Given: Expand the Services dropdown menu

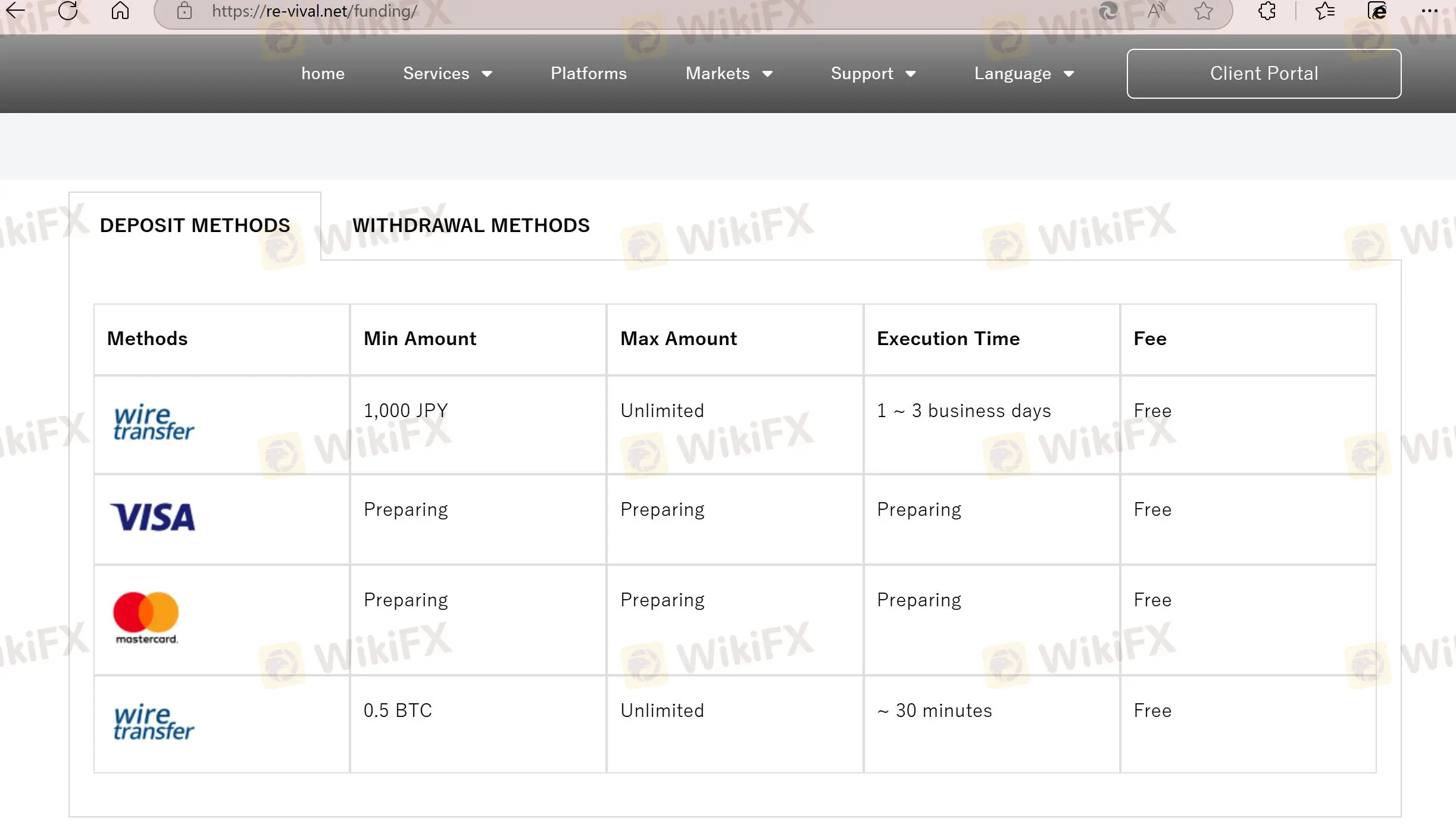Looking at the screenshot, I should tap(448, 73).
